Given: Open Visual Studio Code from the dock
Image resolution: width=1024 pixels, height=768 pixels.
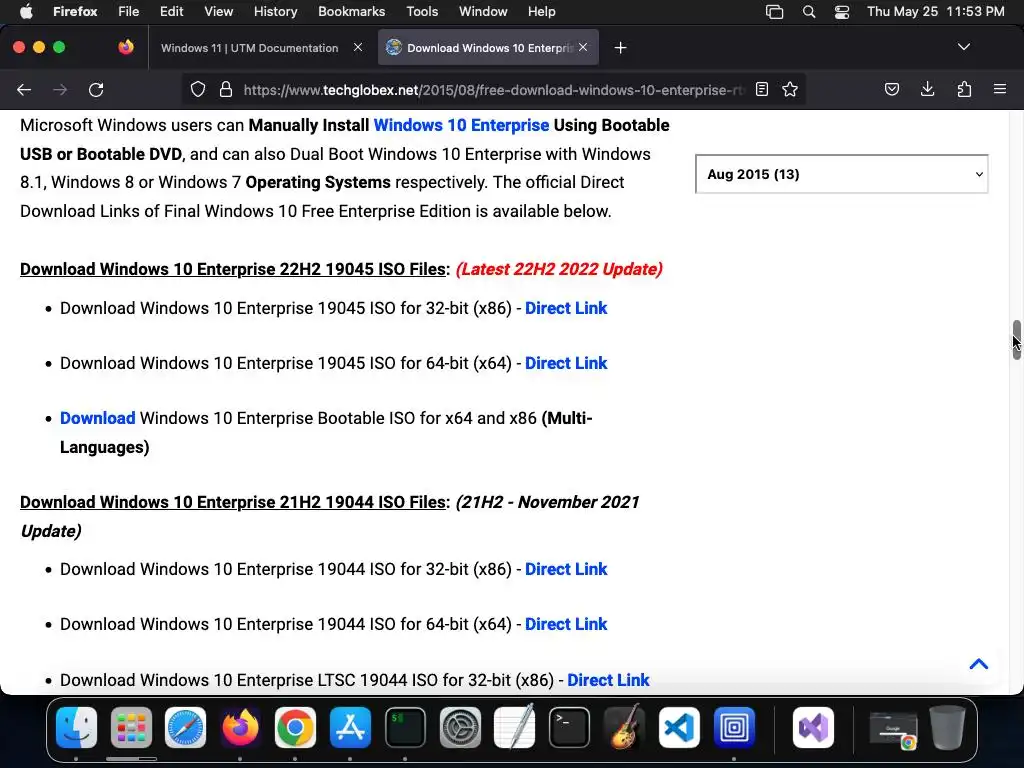Looking at the screenshot, I should click(x=679, y=727).
